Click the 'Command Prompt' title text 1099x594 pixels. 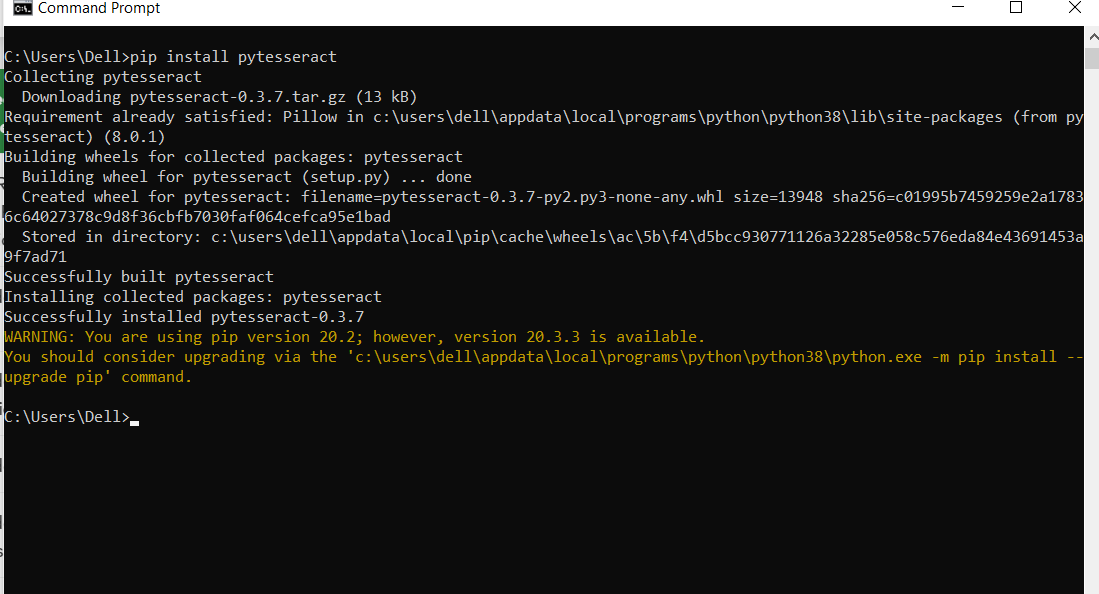point(99,8)
